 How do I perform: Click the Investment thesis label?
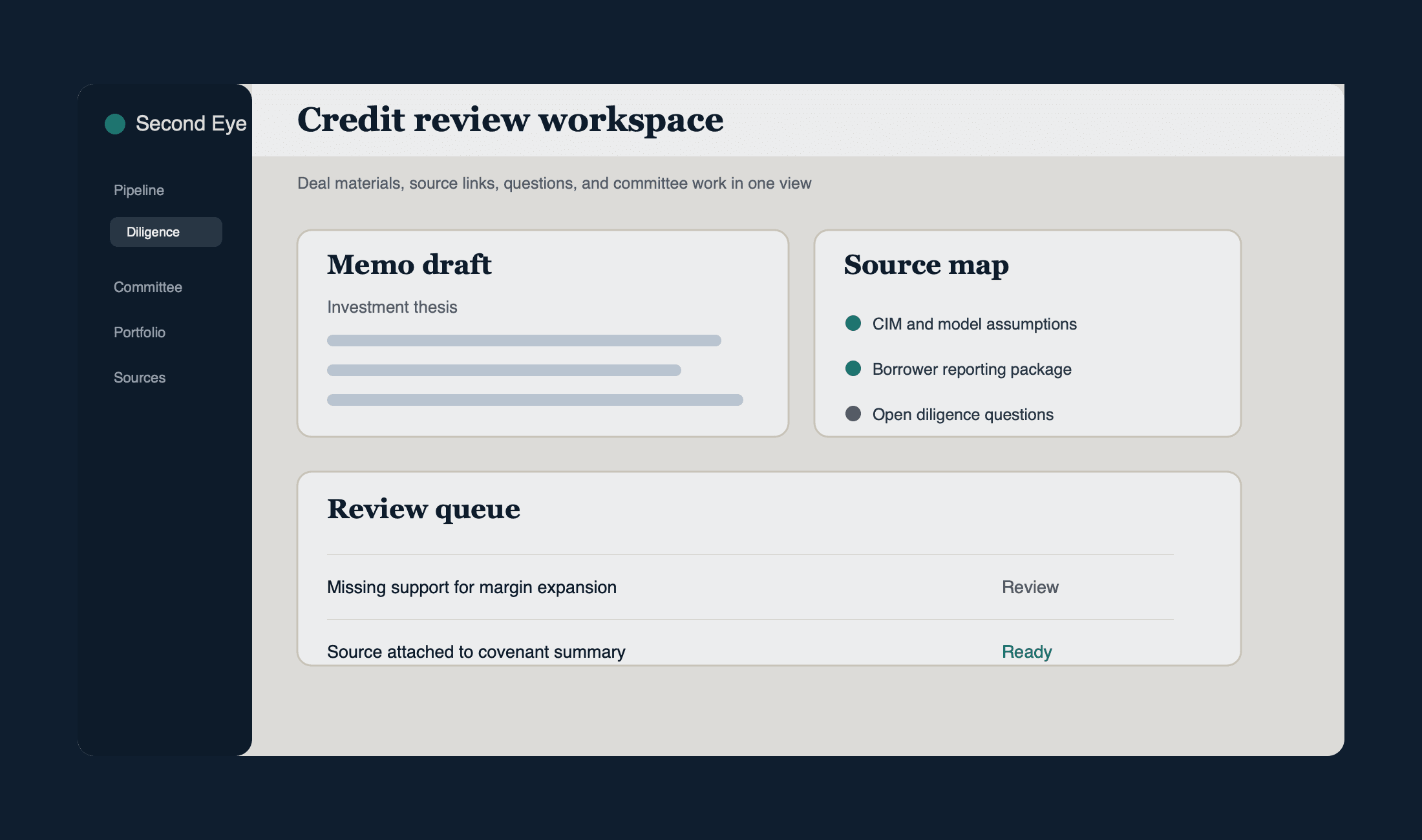pos(392,307)
